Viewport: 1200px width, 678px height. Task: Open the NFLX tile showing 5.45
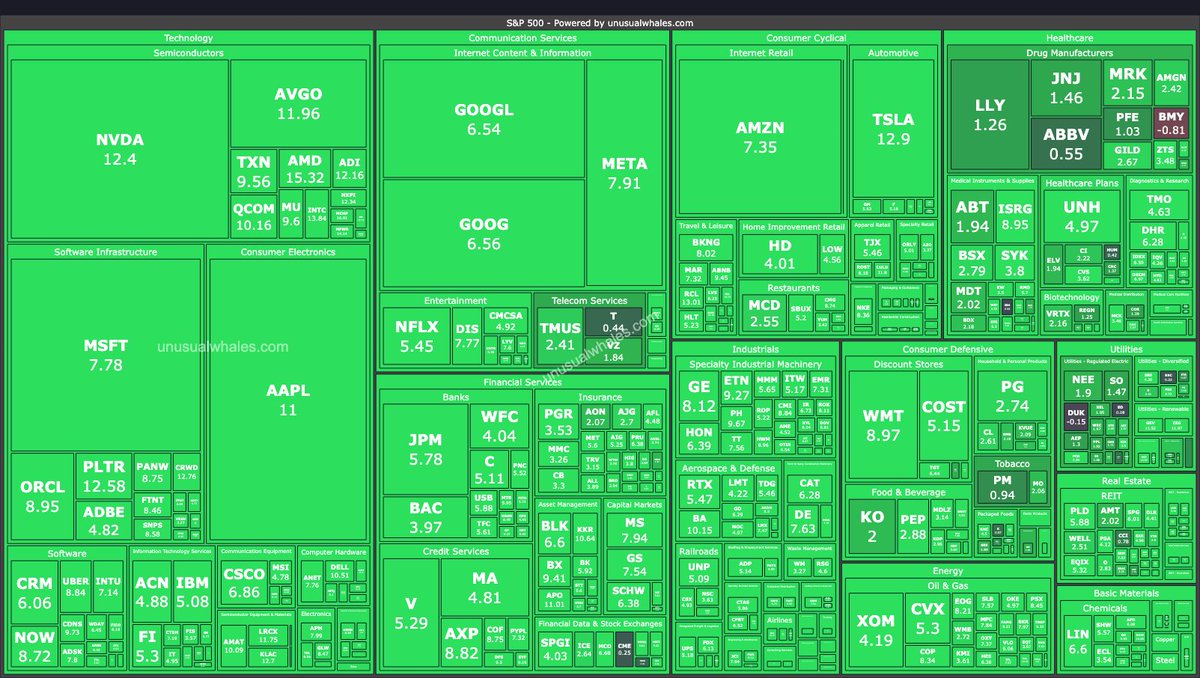coord(416,337)
